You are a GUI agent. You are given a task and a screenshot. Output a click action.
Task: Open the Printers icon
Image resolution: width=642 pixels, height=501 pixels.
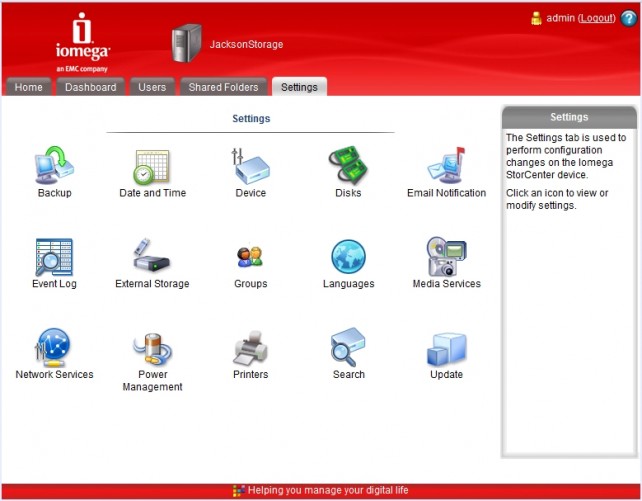click(x=250, y=348)
